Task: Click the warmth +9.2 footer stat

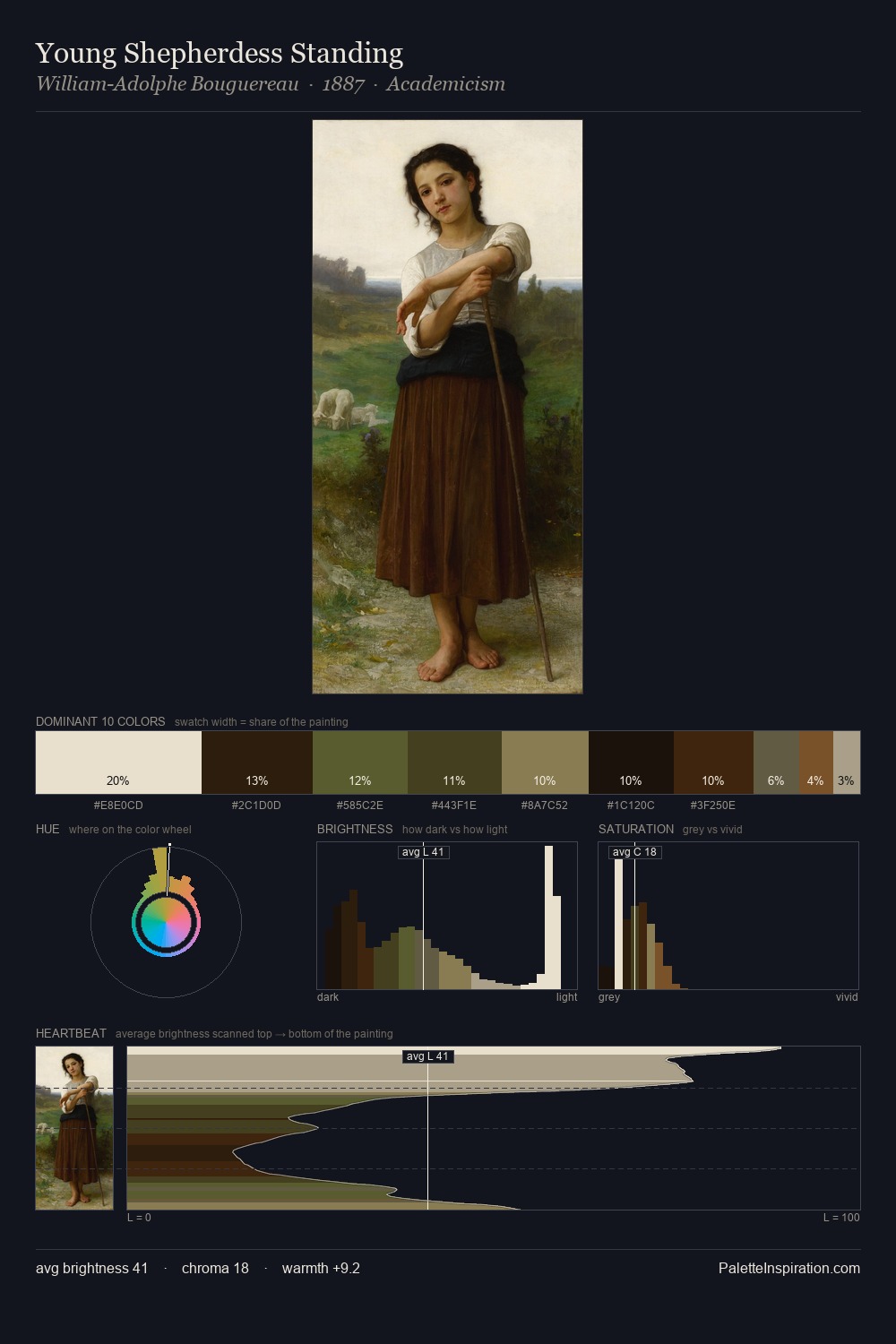Action: click(x=321, y=1269)
